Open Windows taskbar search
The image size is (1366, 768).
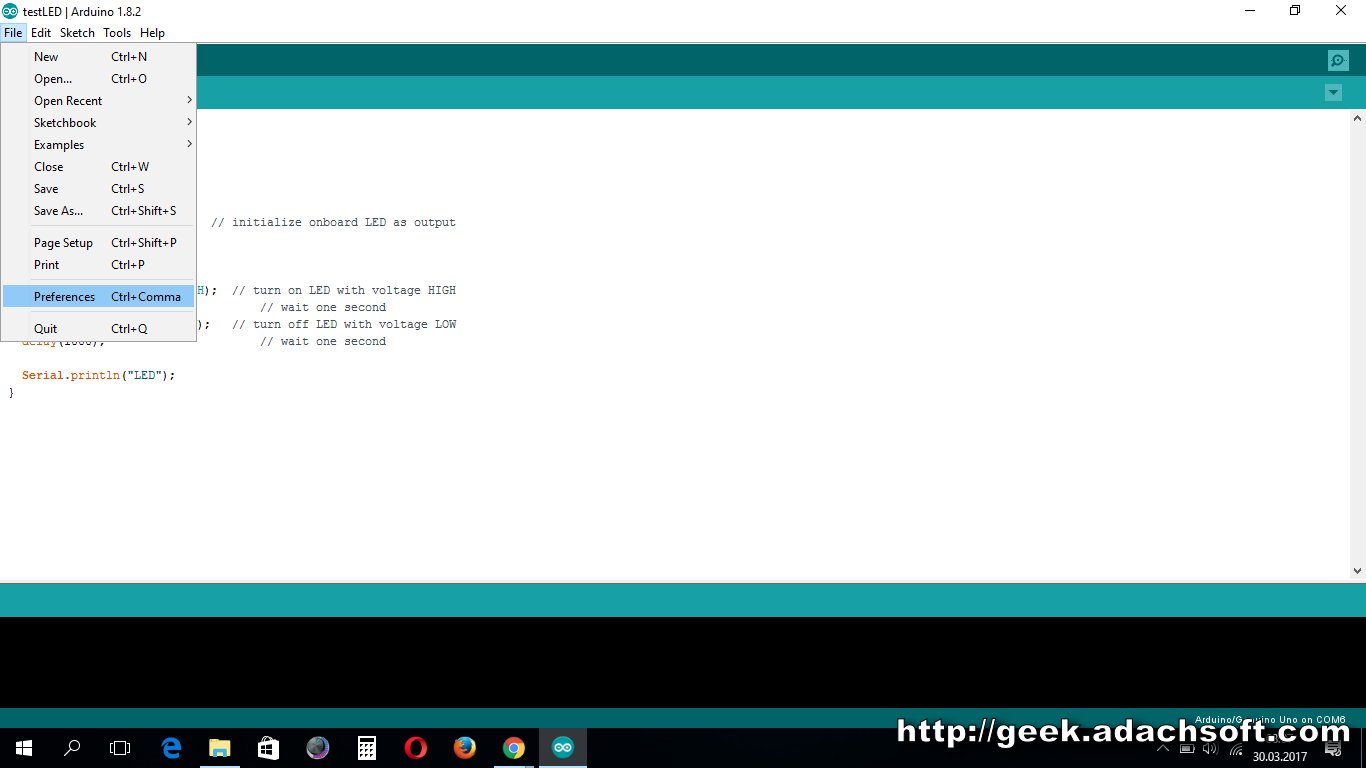72,748
